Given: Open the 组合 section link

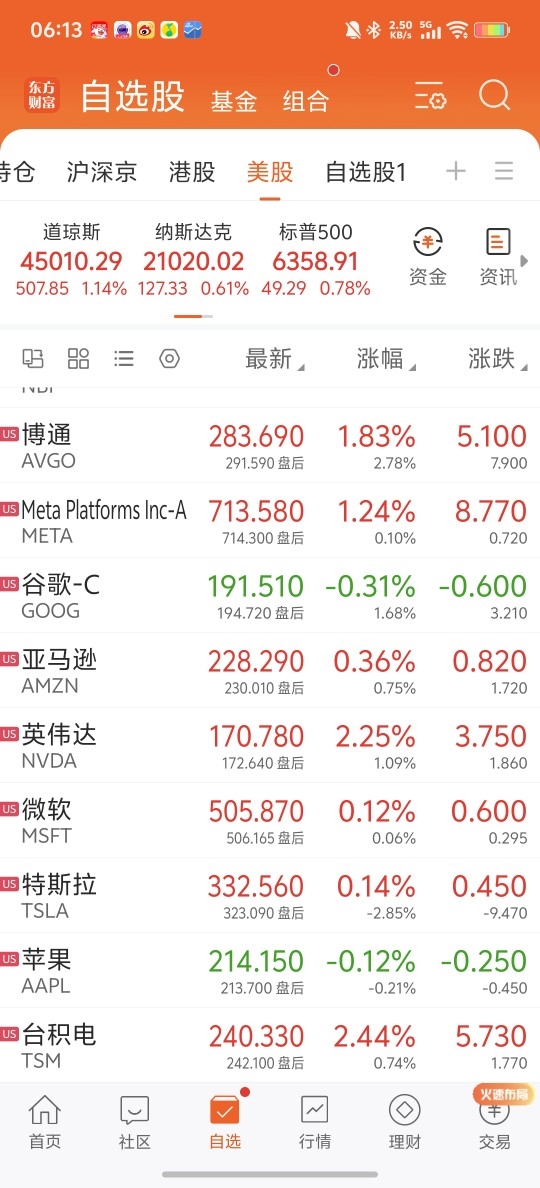Looking at the screenshot, I should (306, 102).
